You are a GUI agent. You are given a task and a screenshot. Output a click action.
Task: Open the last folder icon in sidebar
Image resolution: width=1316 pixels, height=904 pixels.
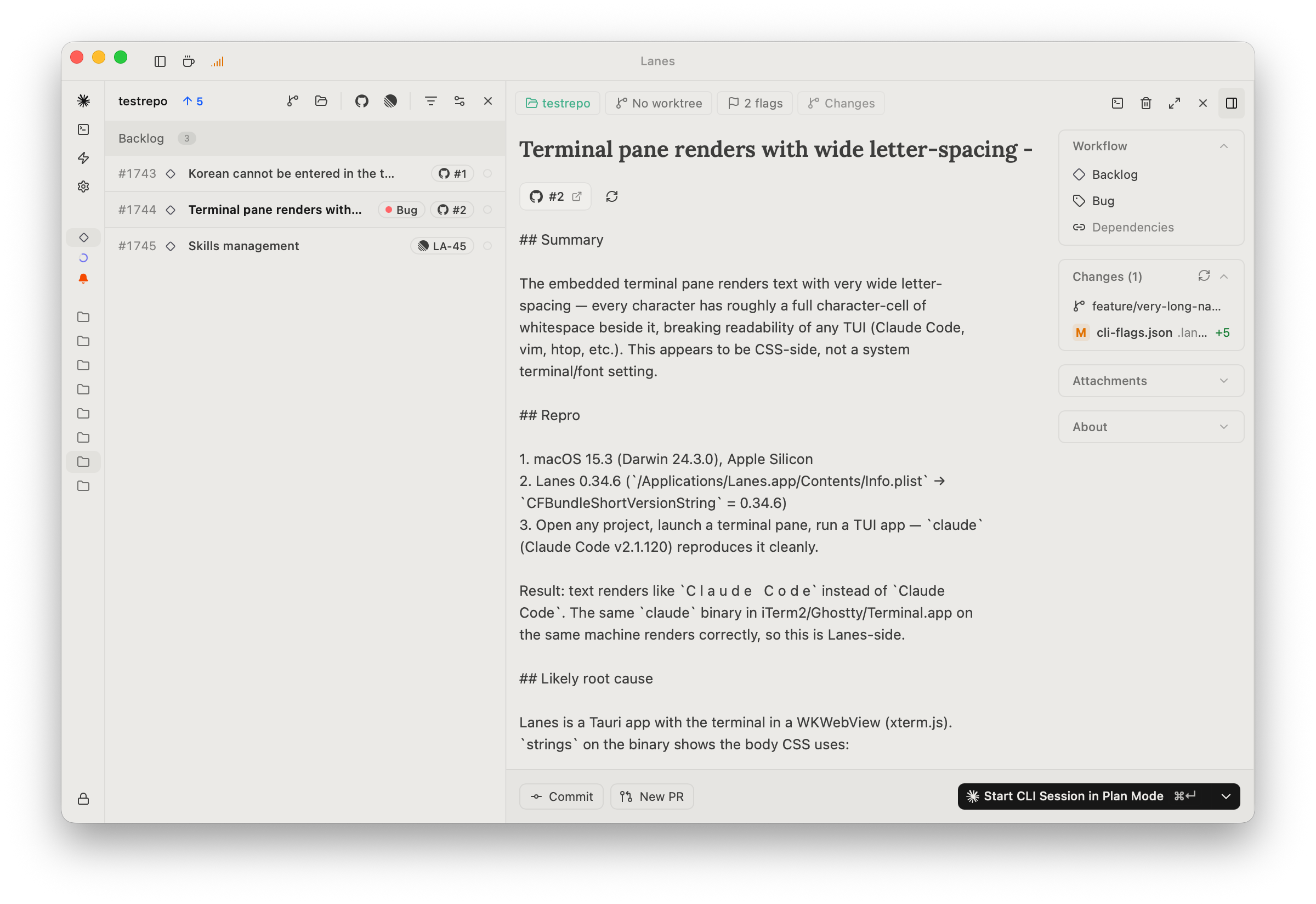point(83,486)
